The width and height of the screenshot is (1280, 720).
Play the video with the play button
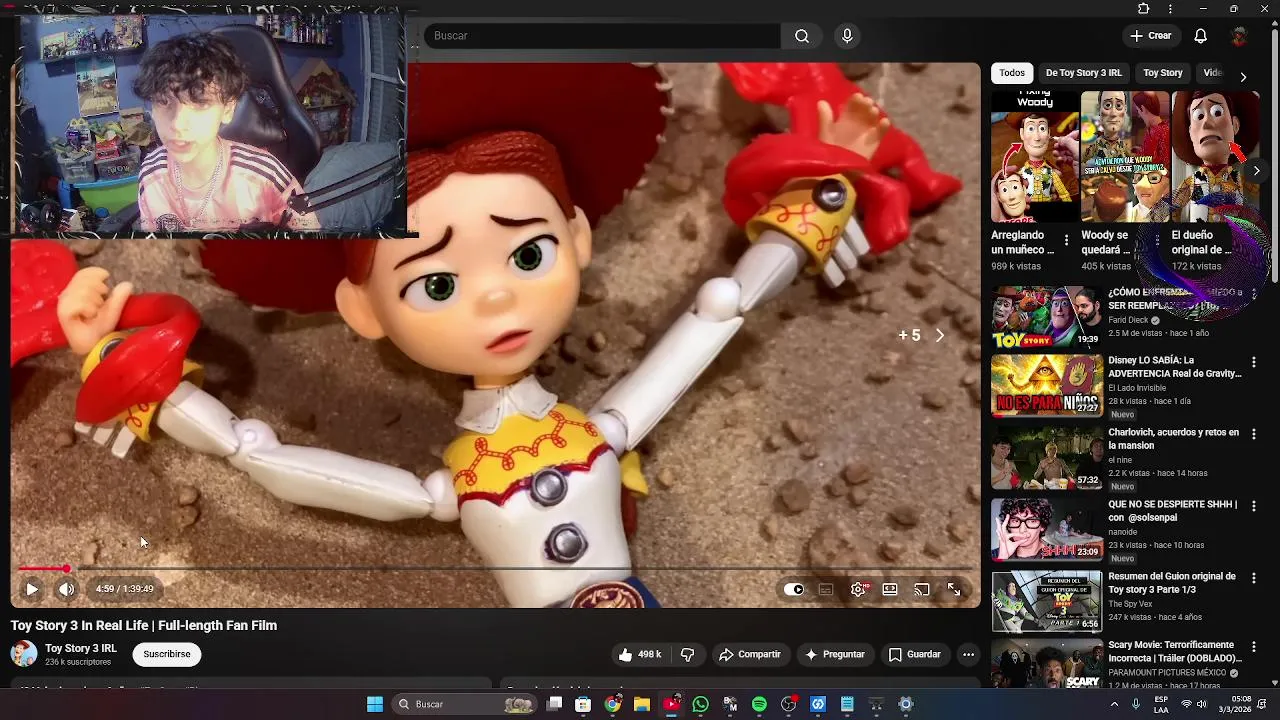[32, 589]
